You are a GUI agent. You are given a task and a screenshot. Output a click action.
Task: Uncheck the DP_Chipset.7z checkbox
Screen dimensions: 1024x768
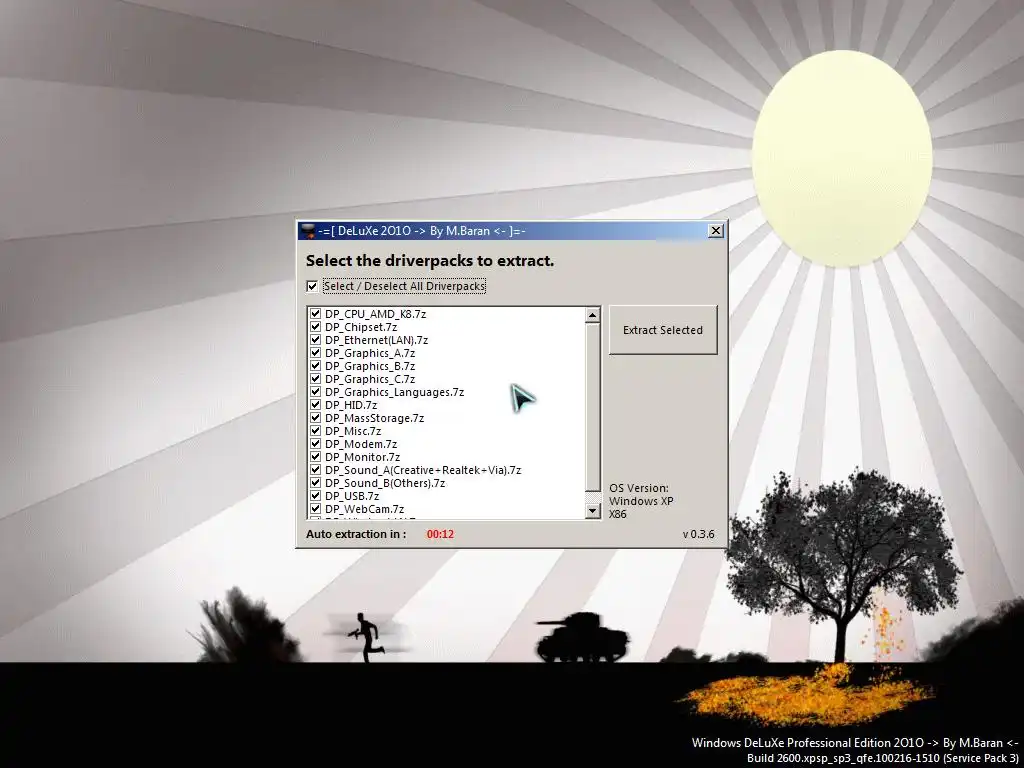(315, 327)
